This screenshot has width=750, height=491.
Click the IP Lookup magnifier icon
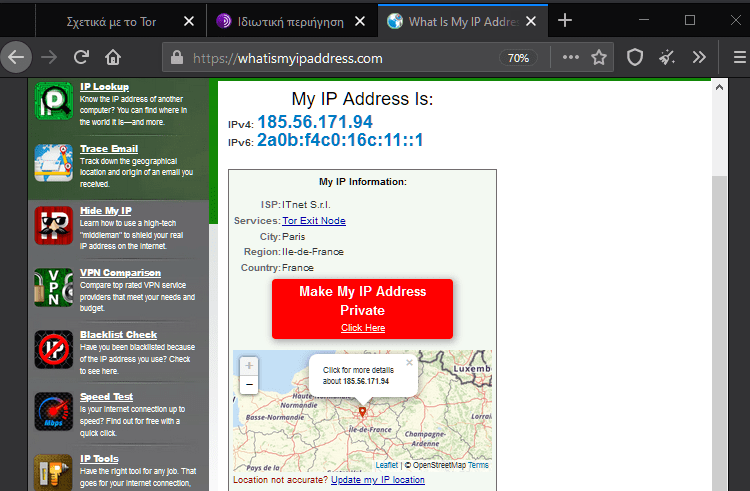pyautogui.click(x=54, y=101)
